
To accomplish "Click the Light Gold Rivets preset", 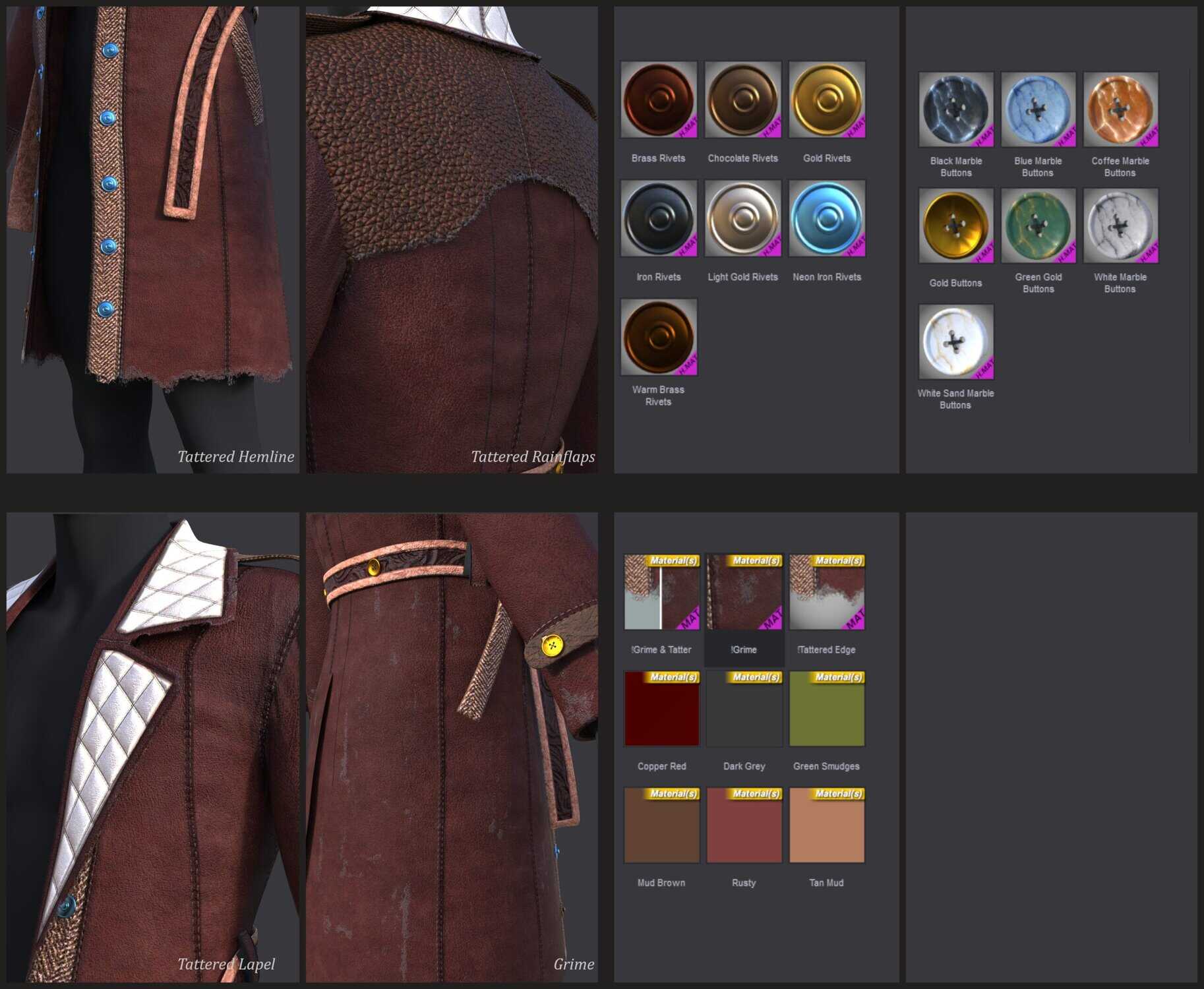I will pos(742,218).
